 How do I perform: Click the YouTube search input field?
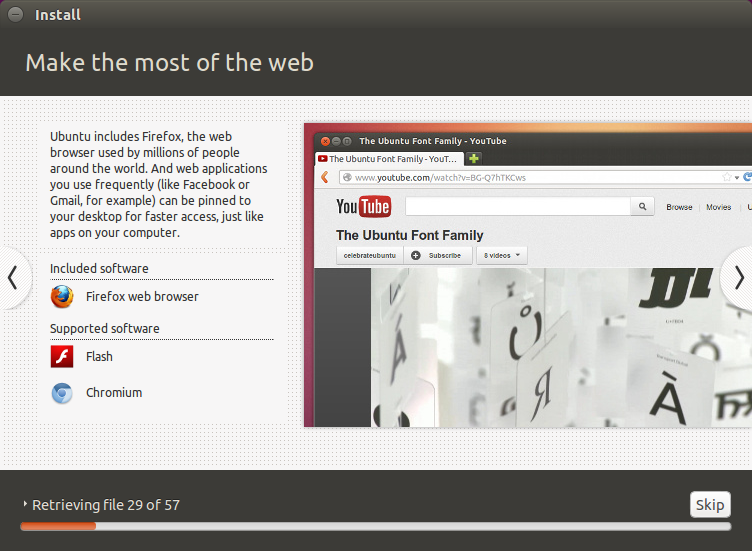516,207
